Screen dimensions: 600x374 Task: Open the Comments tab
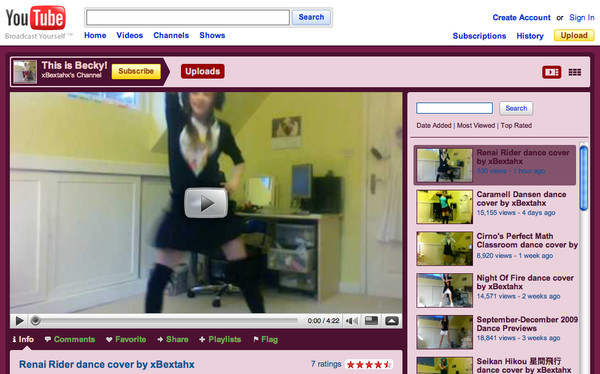point(70,339)
